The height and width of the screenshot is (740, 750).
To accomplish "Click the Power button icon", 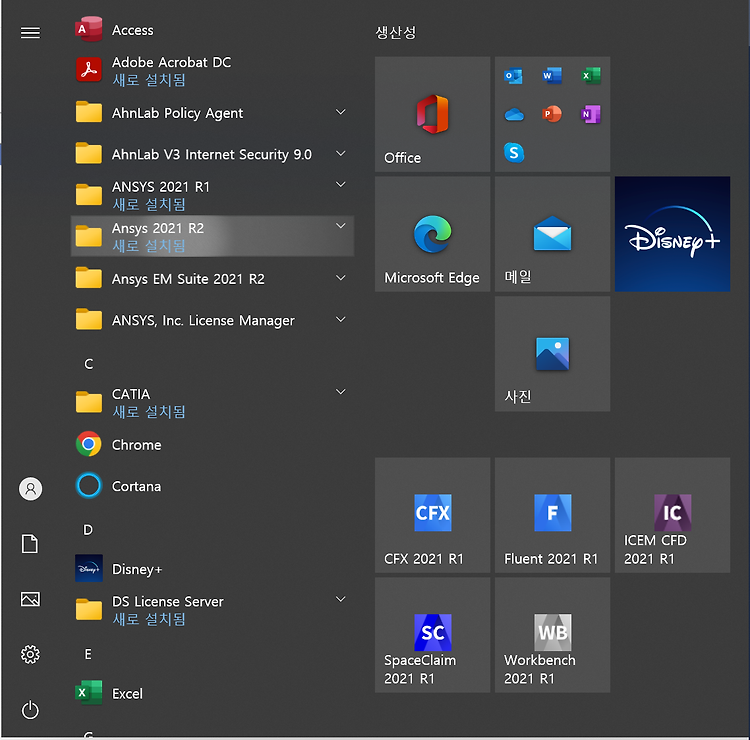I will tap(30, 710).
